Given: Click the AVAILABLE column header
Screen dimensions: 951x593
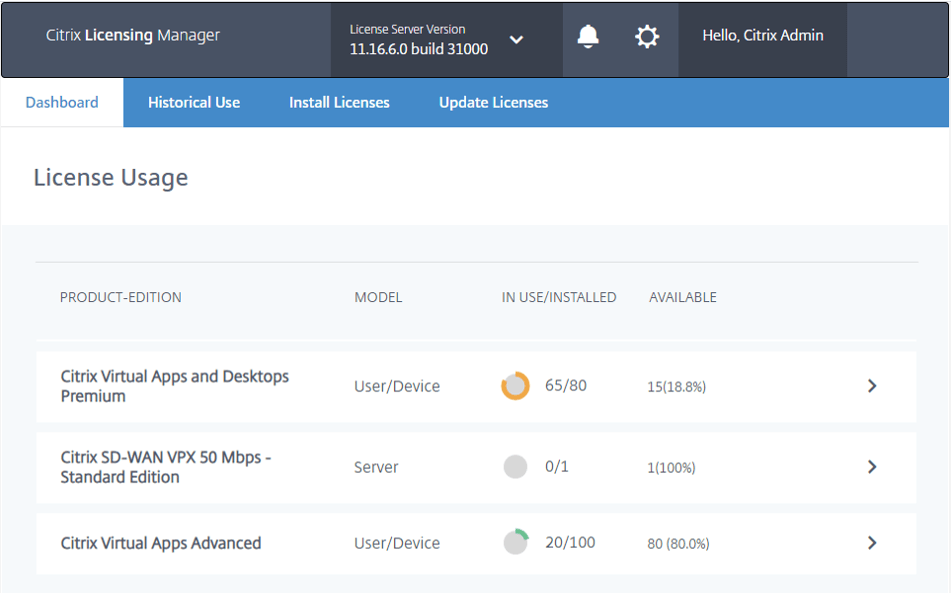Looking at the screenshot, I should [683, 297].
